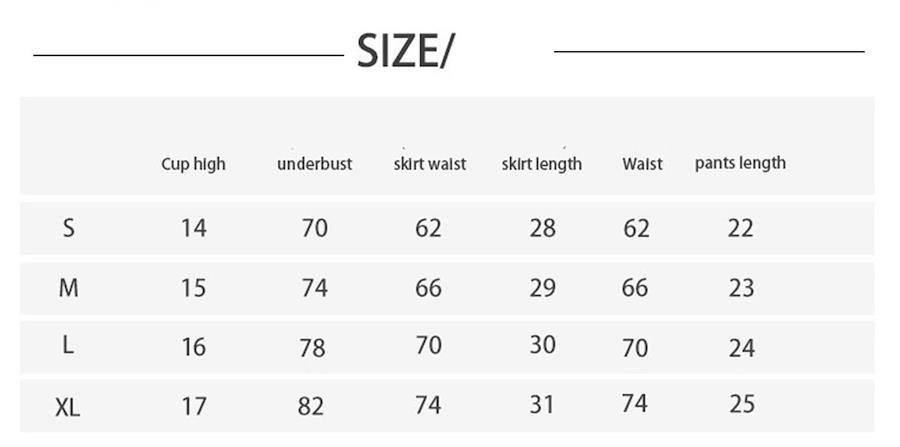Select underbust value 74 in M row
Image resolution: width=900 pixels, height=447 pixels.
click(x=314, y=288)
